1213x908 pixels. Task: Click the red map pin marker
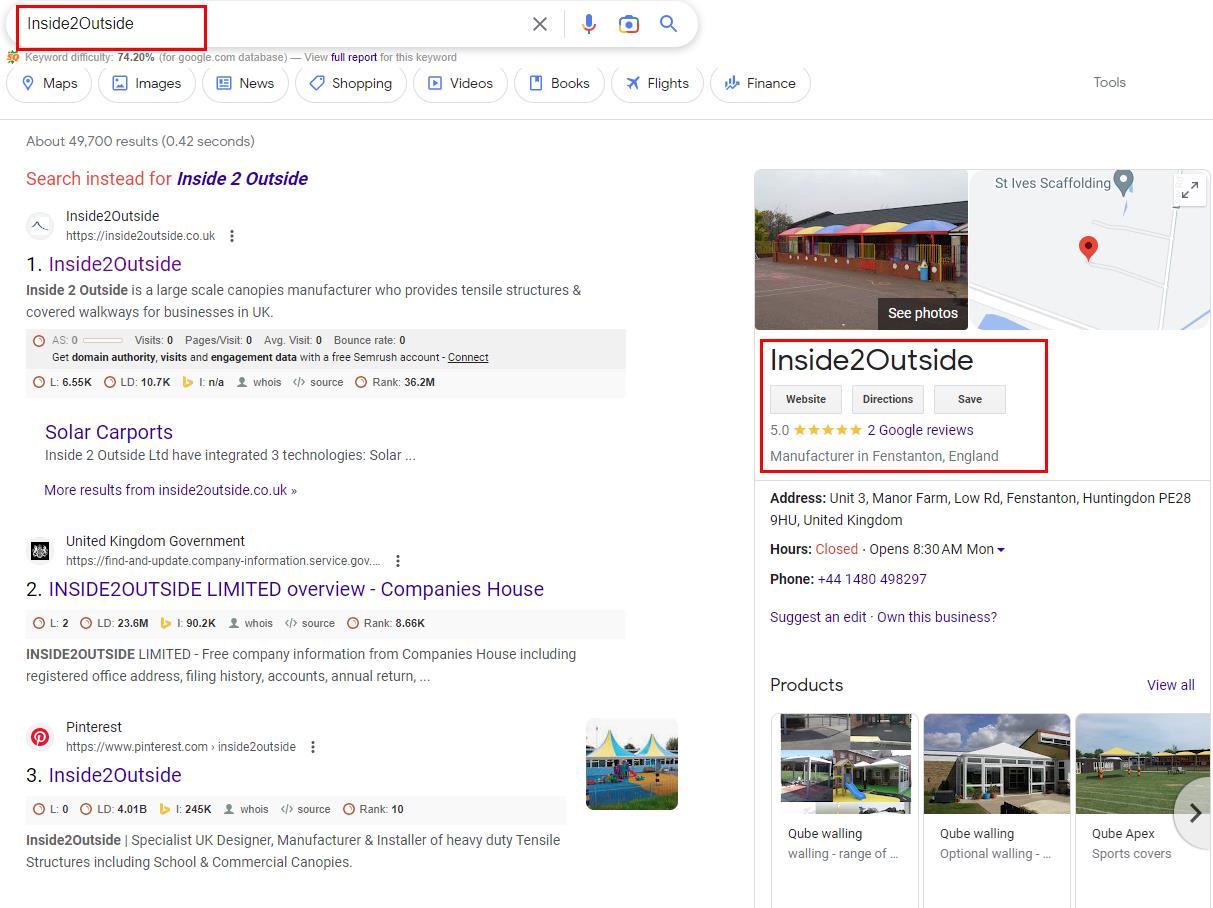(1088, 248)
